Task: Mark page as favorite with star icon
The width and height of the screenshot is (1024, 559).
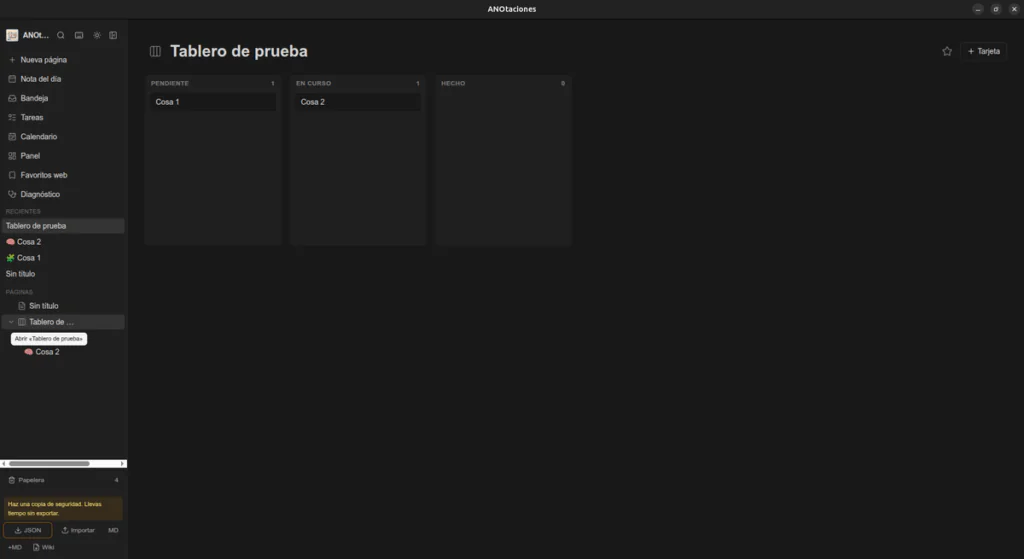Action: click(947, 51)
